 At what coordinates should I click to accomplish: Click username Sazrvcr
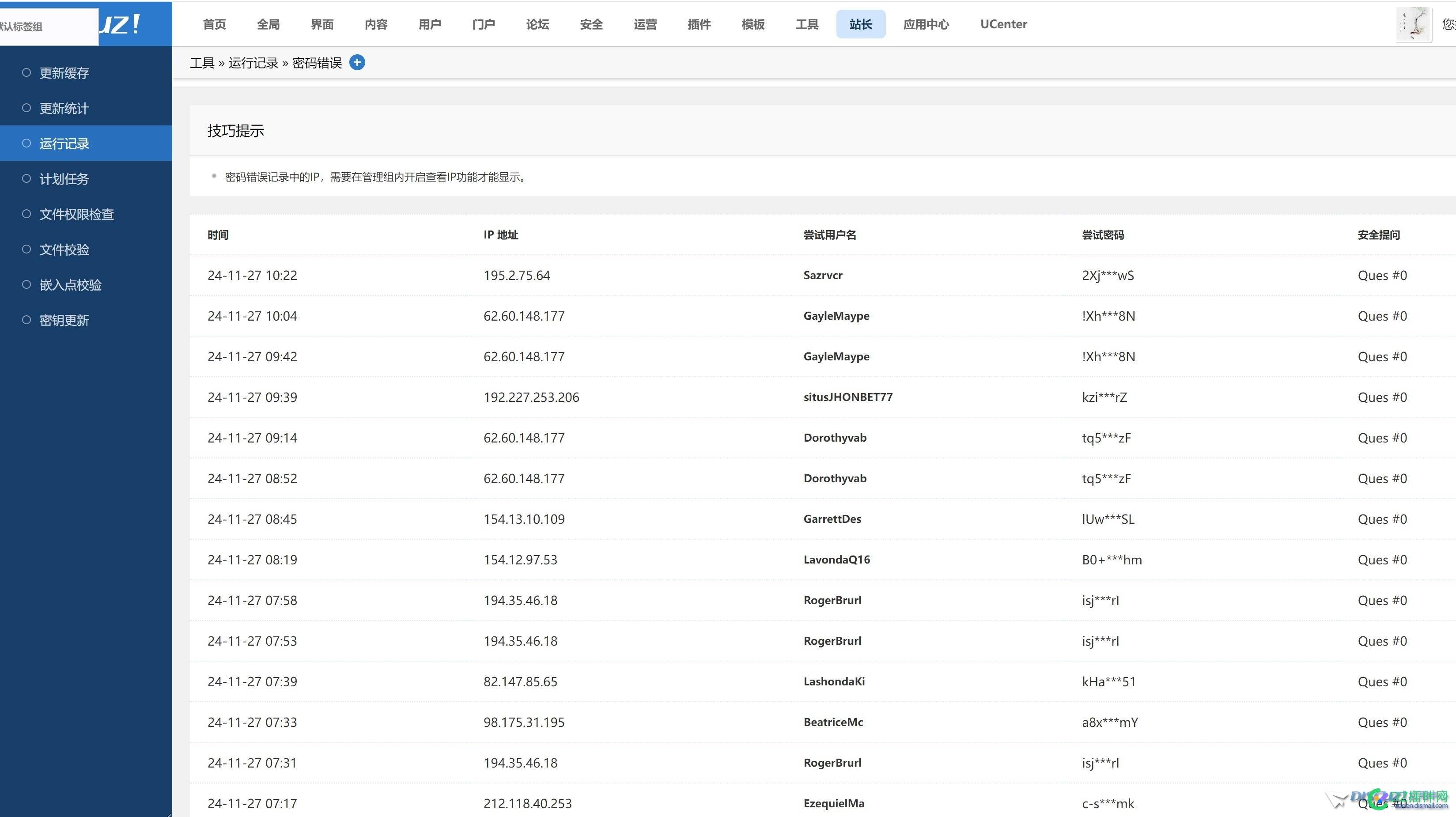click(x=822, y=275)
